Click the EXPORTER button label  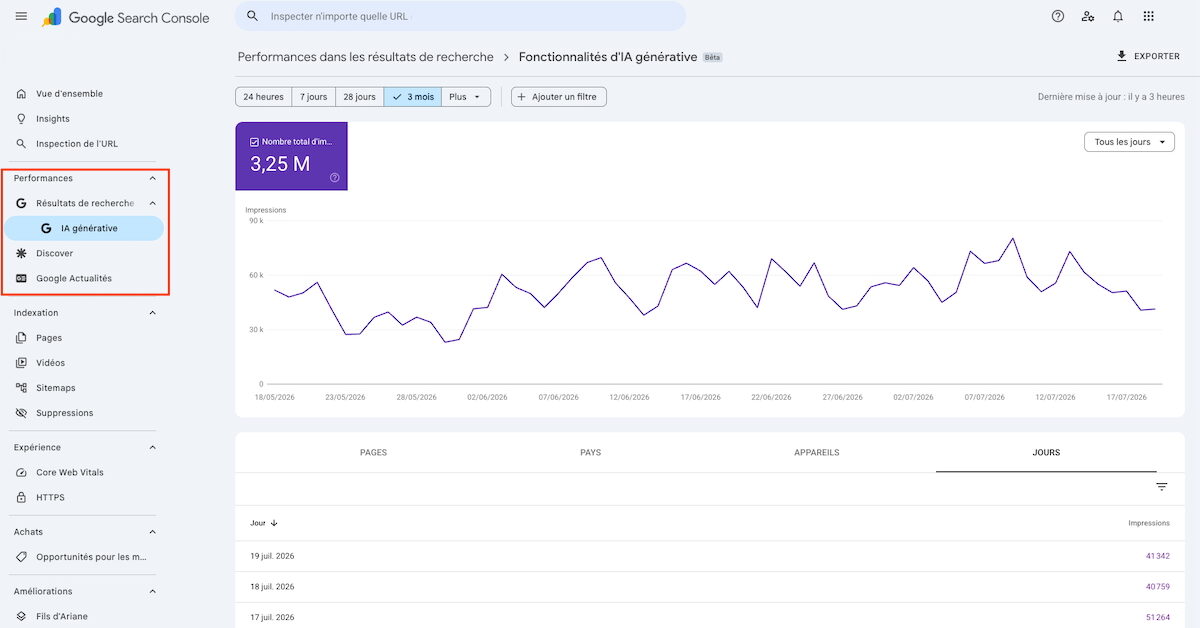point(1157,56)
